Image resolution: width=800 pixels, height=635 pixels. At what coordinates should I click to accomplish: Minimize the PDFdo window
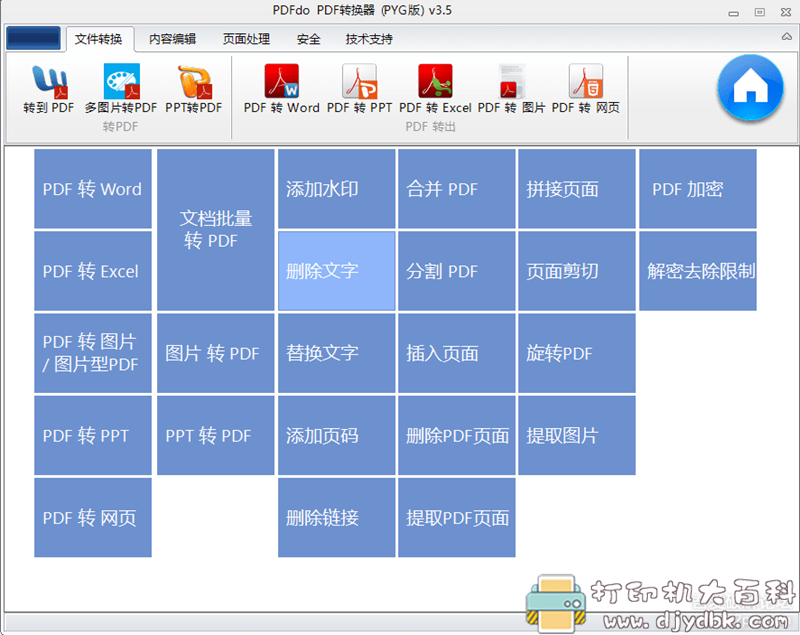[x=734, y=13]
